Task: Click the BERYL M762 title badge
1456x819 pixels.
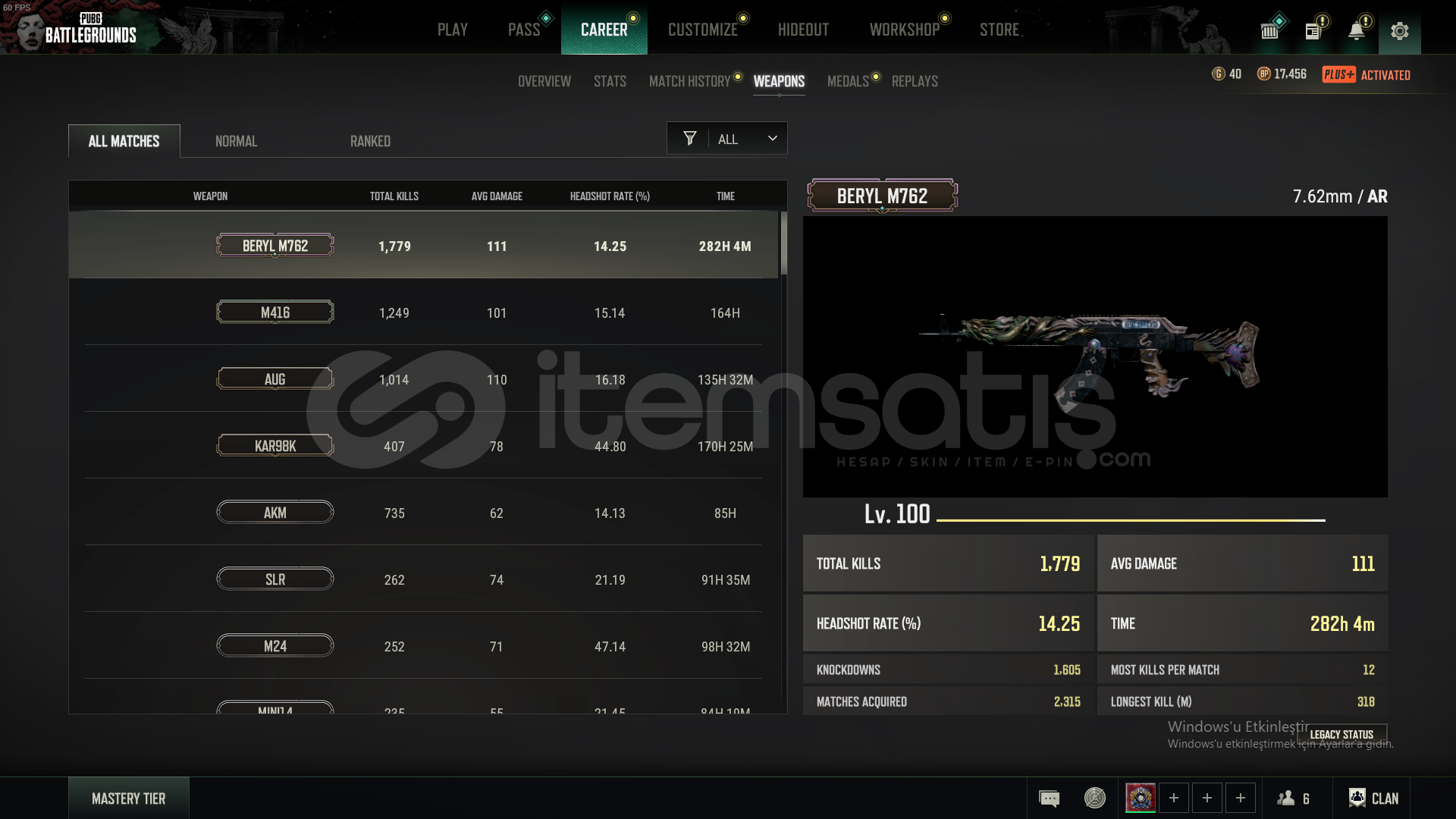Action: pos(882,196)
